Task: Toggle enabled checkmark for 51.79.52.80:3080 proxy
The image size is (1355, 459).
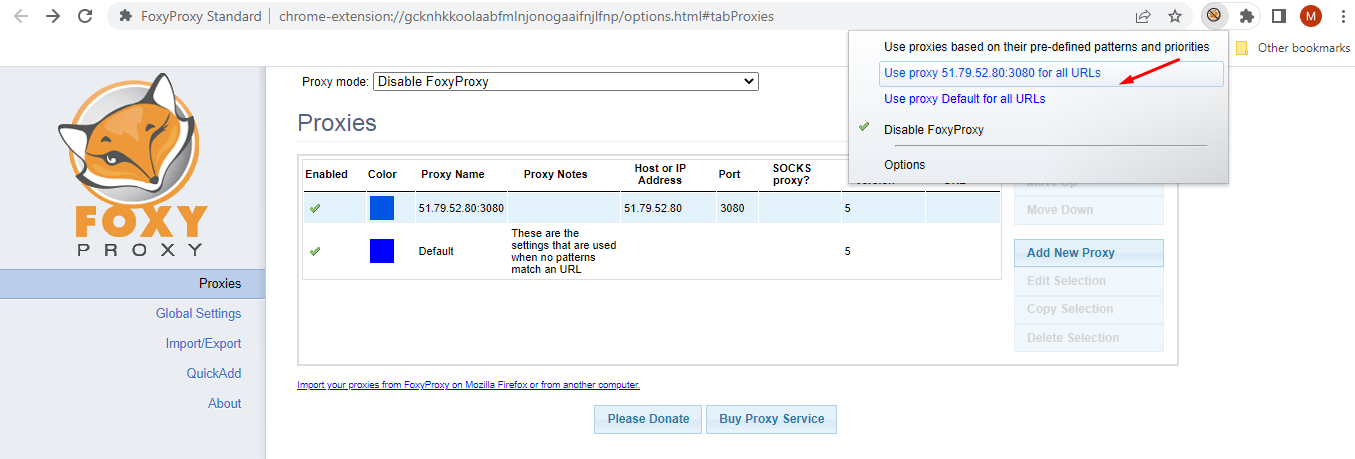Action: pos(315,208)
